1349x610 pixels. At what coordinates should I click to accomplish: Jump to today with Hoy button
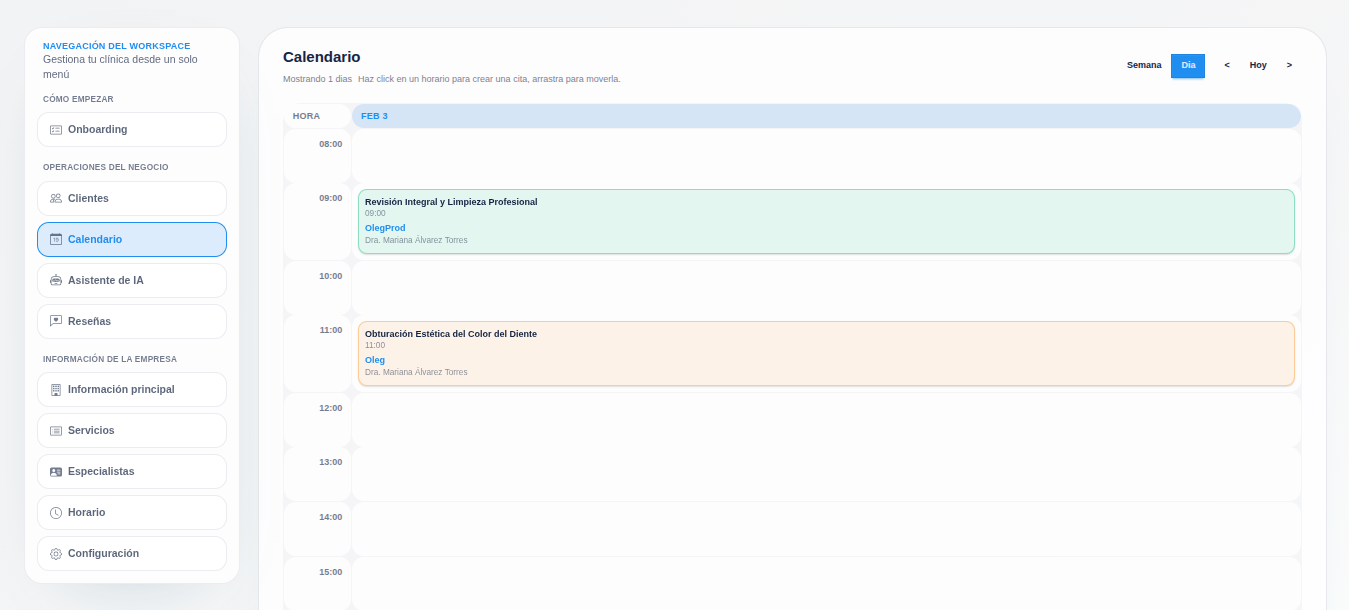1258,65
